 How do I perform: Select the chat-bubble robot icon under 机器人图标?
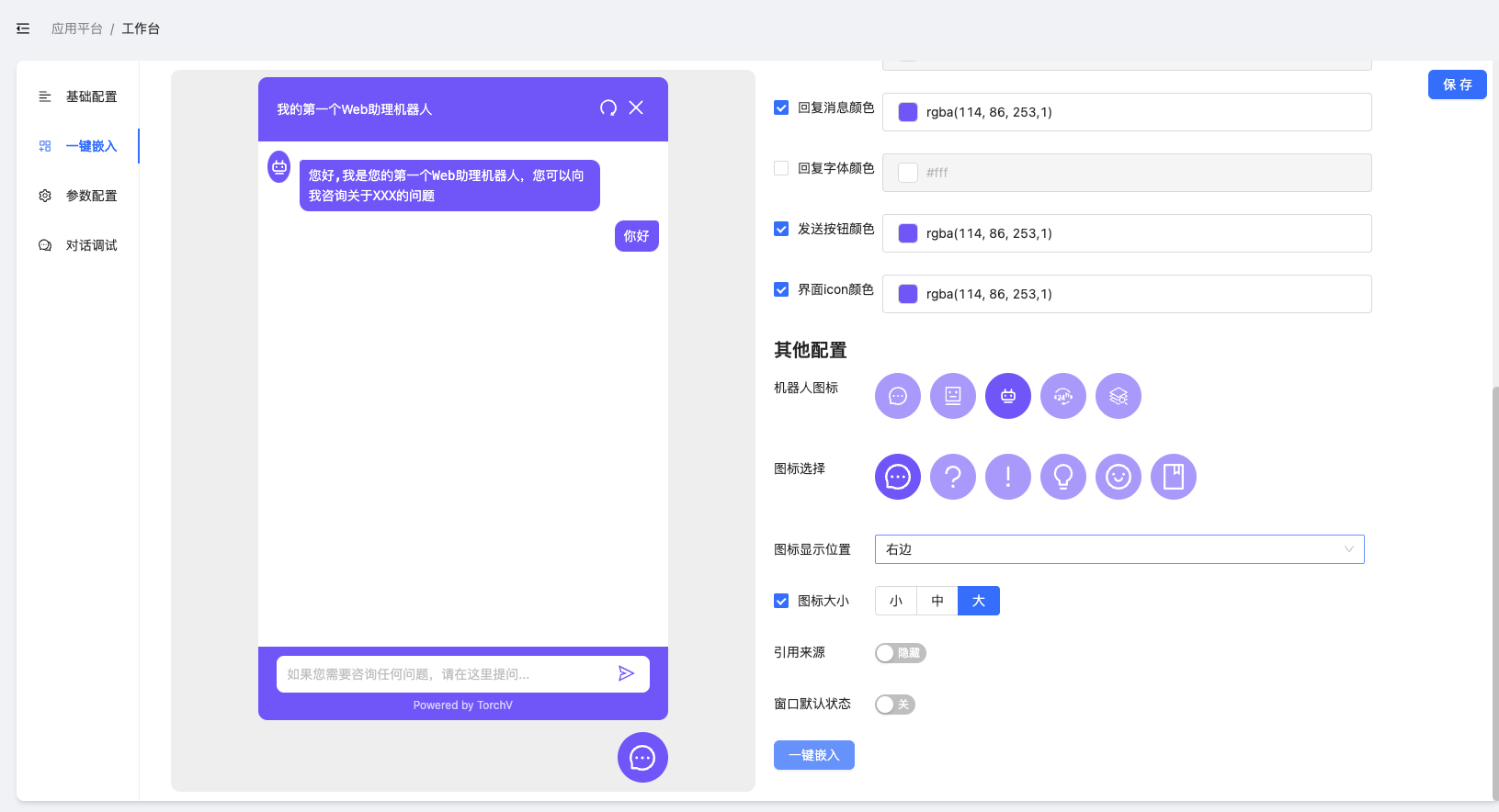pos(898,396)
